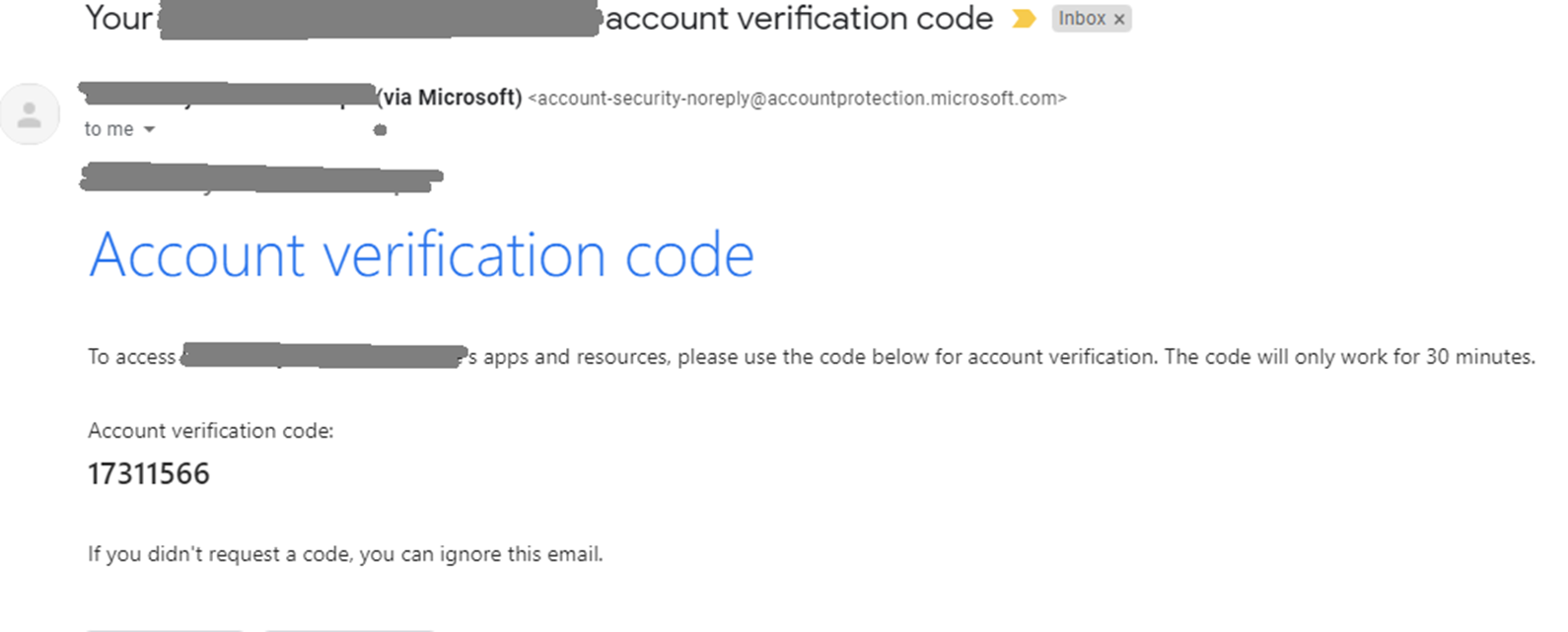Expand recipient details arrow beside "to me"
1568x632 pixels.
click(150, 129)
